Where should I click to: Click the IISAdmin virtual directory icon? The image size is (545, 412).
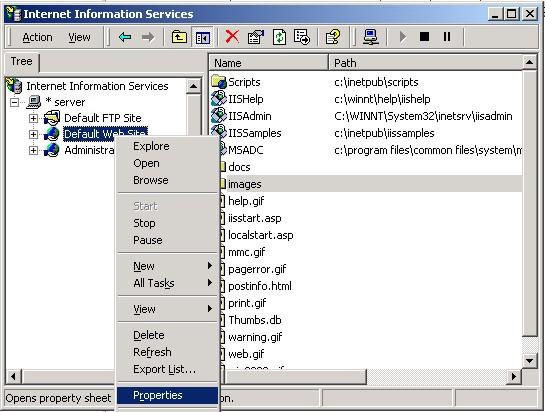click(x=219, y=115)
